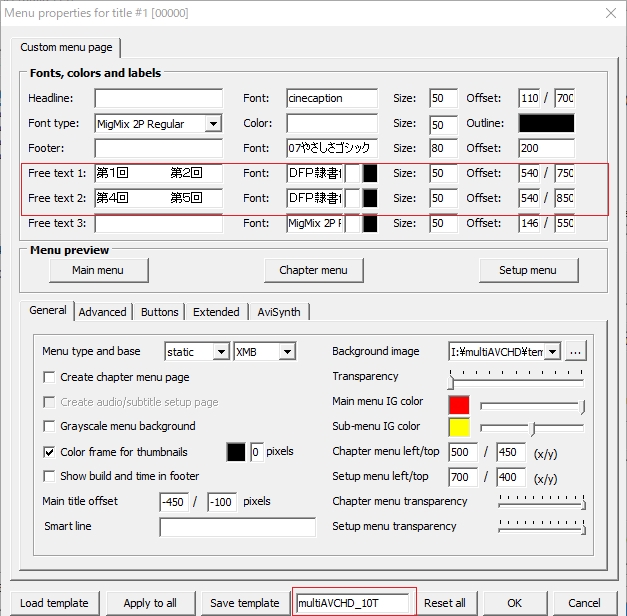Click the Smart line input field

[x=237, y=527]
